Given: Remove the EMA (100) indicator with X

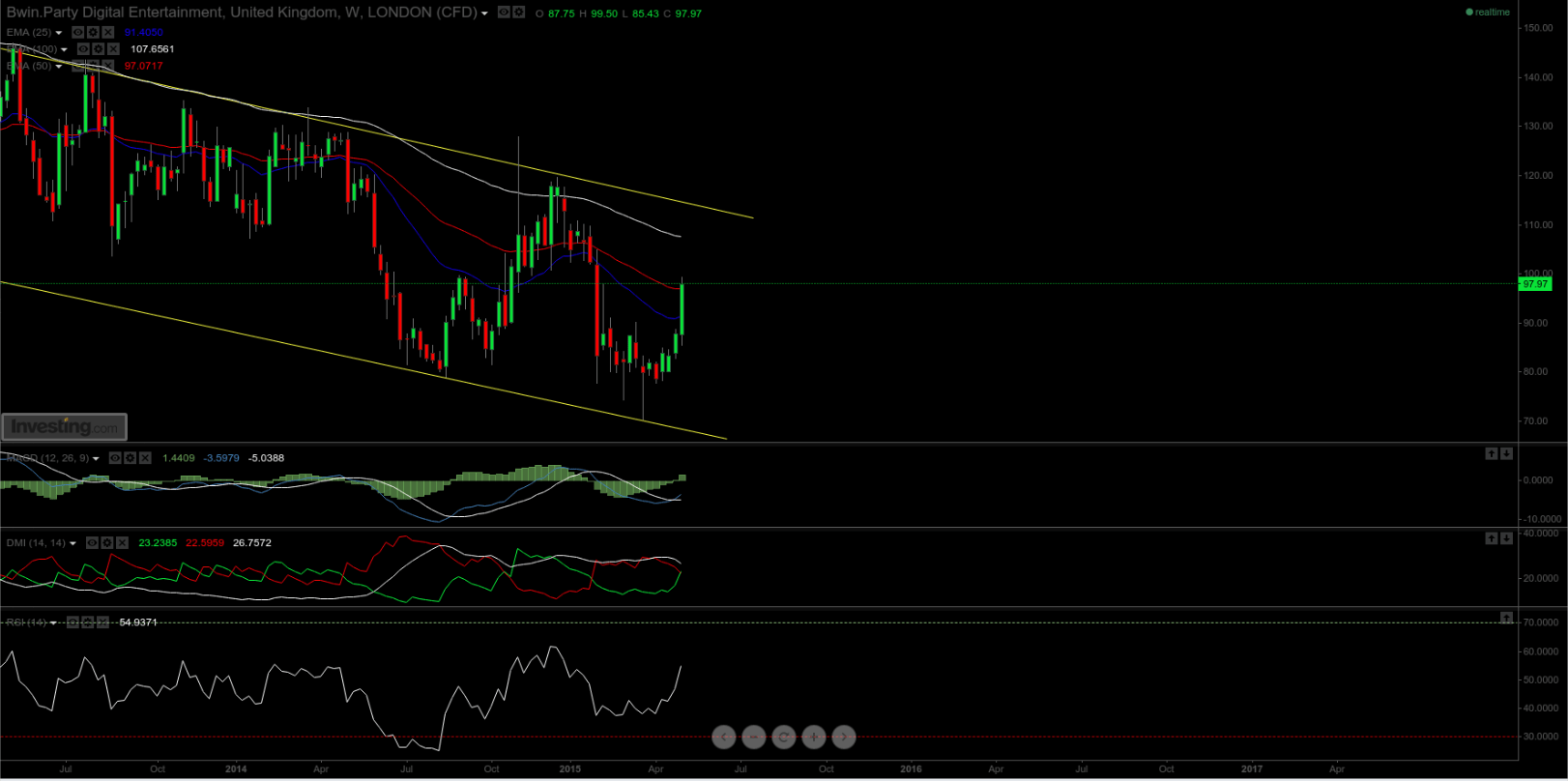Looking at the screenshot, I should point(113,49).
